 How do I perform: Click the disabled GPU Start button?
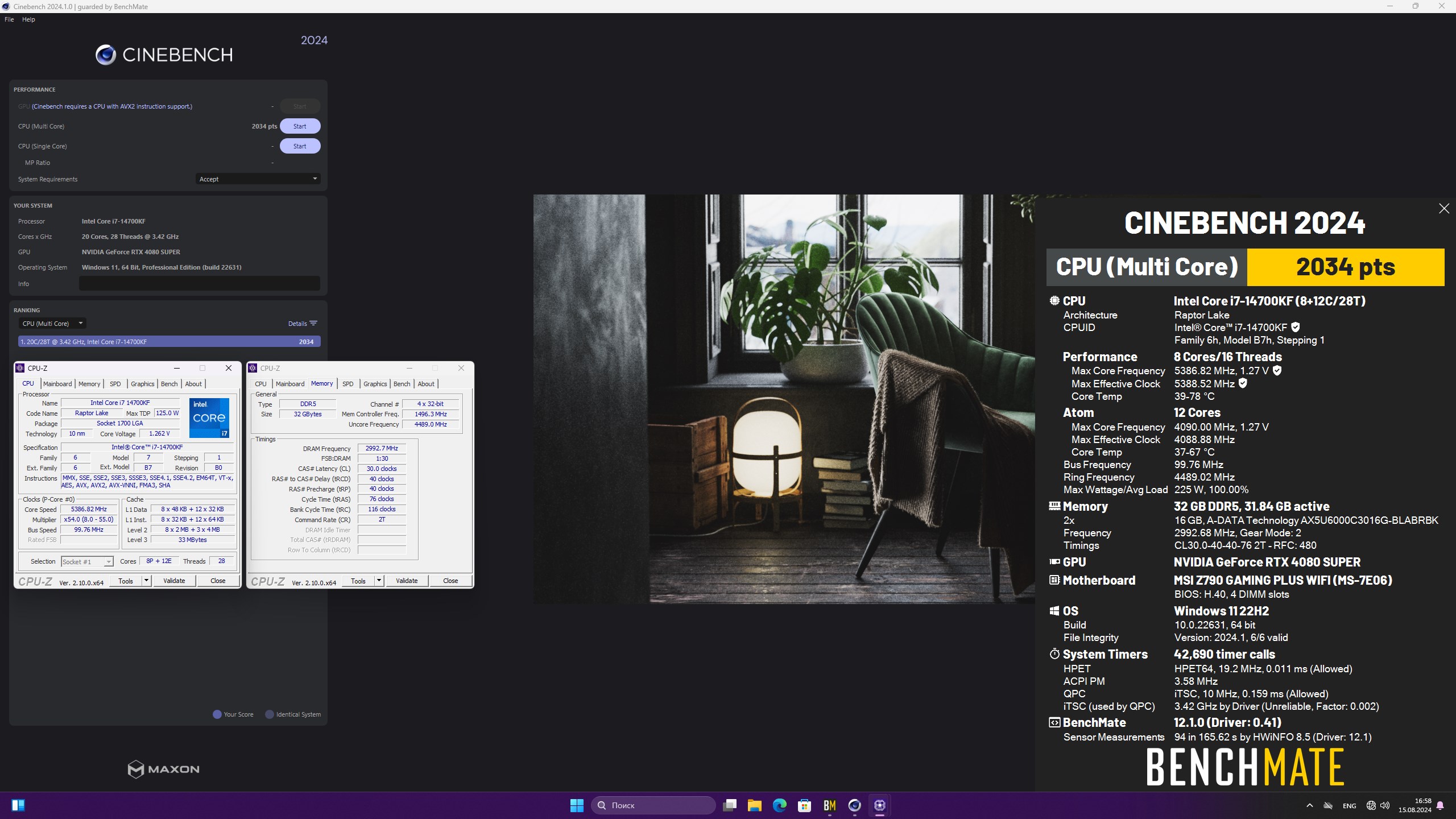click(x=300, y=106)
